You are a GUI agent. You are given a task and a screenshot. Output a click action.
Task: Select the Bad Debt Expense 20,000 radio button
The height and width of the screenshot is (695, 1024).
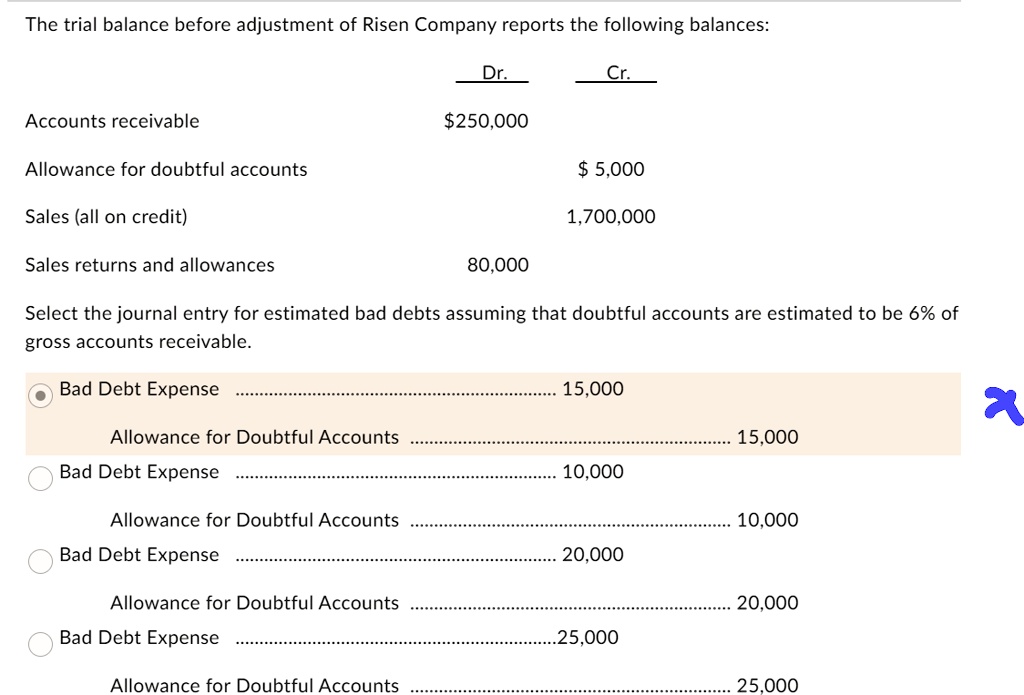pos(40,561)
